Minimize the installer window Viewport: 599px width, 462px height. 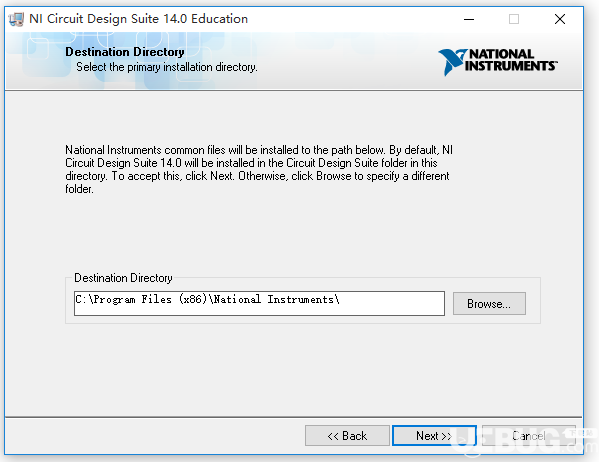pos(469,19)
